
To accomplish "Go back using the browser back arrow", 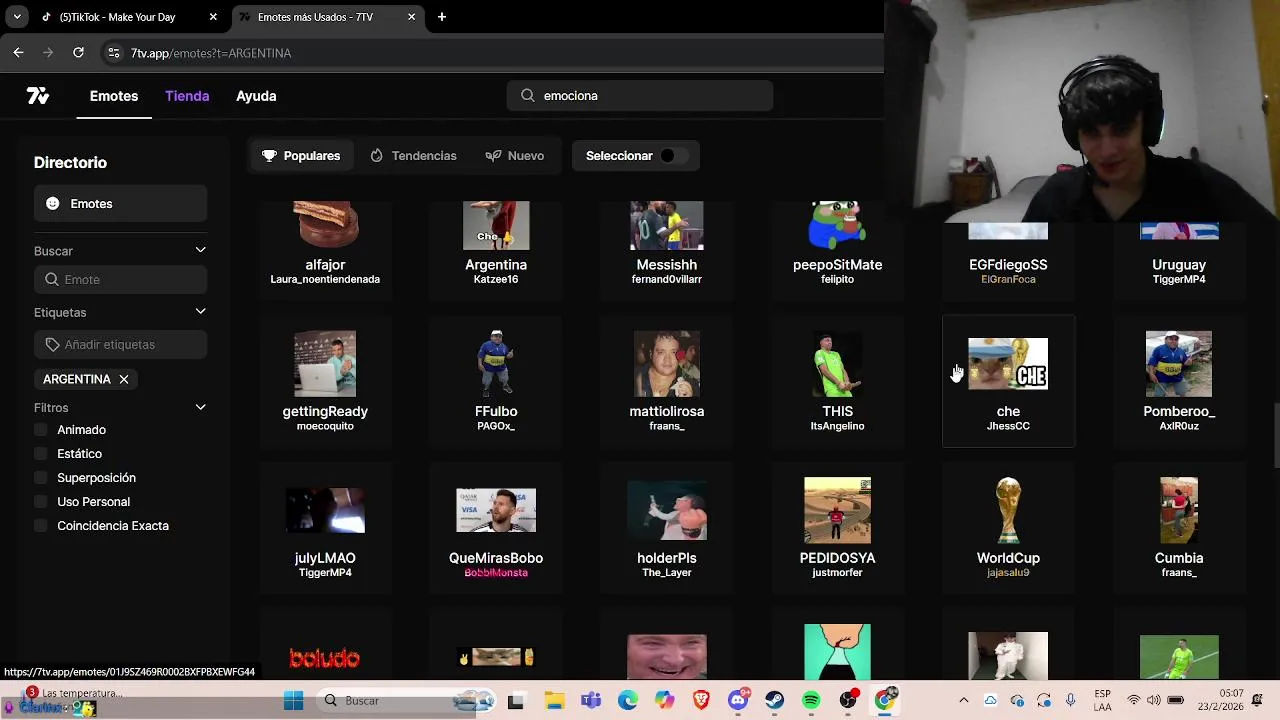I will point(18,53).
